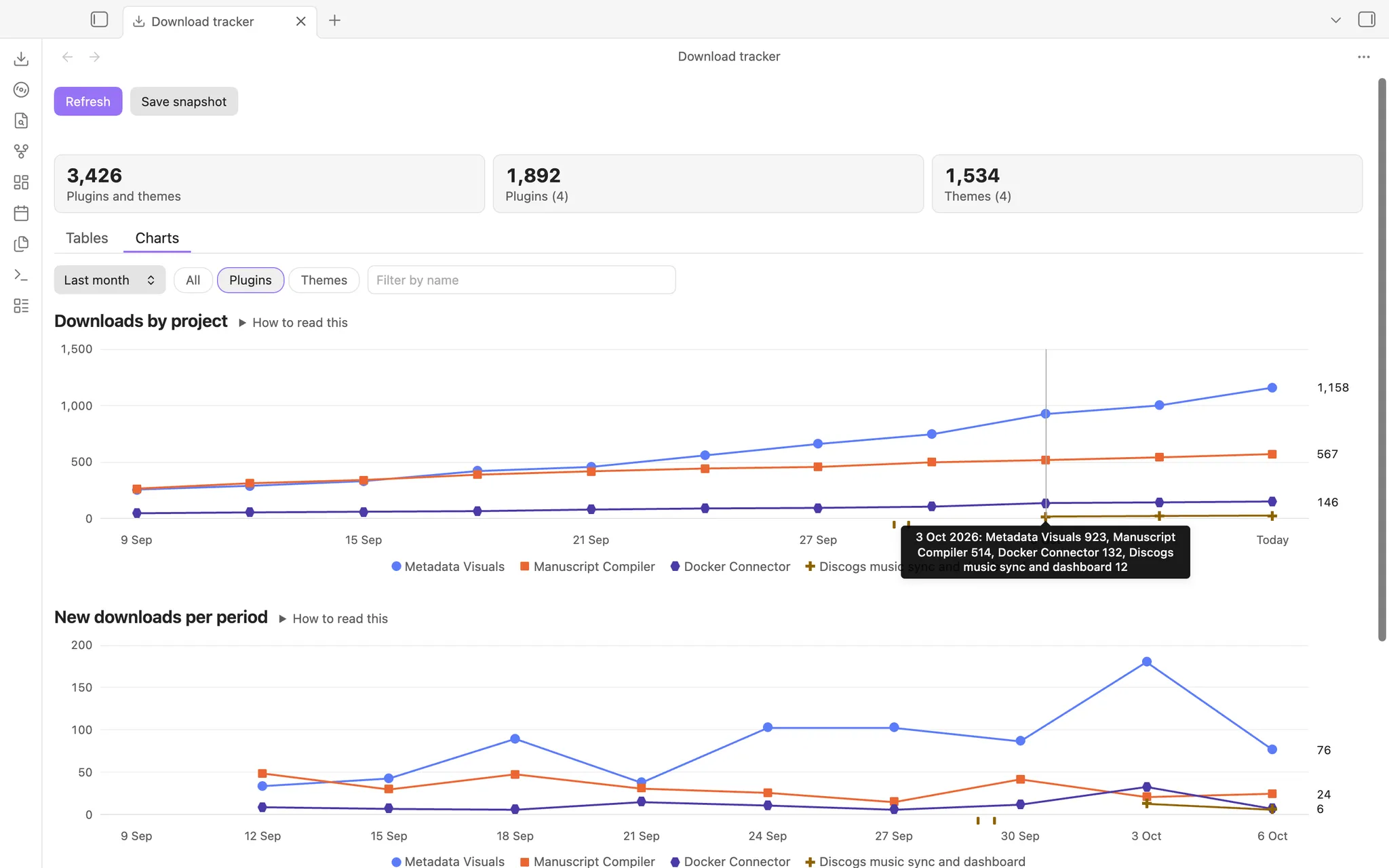Click the Plugins (4) stat card
Image resolution: width=1389 pixels, height=868 pixels.
click(708, 184)
